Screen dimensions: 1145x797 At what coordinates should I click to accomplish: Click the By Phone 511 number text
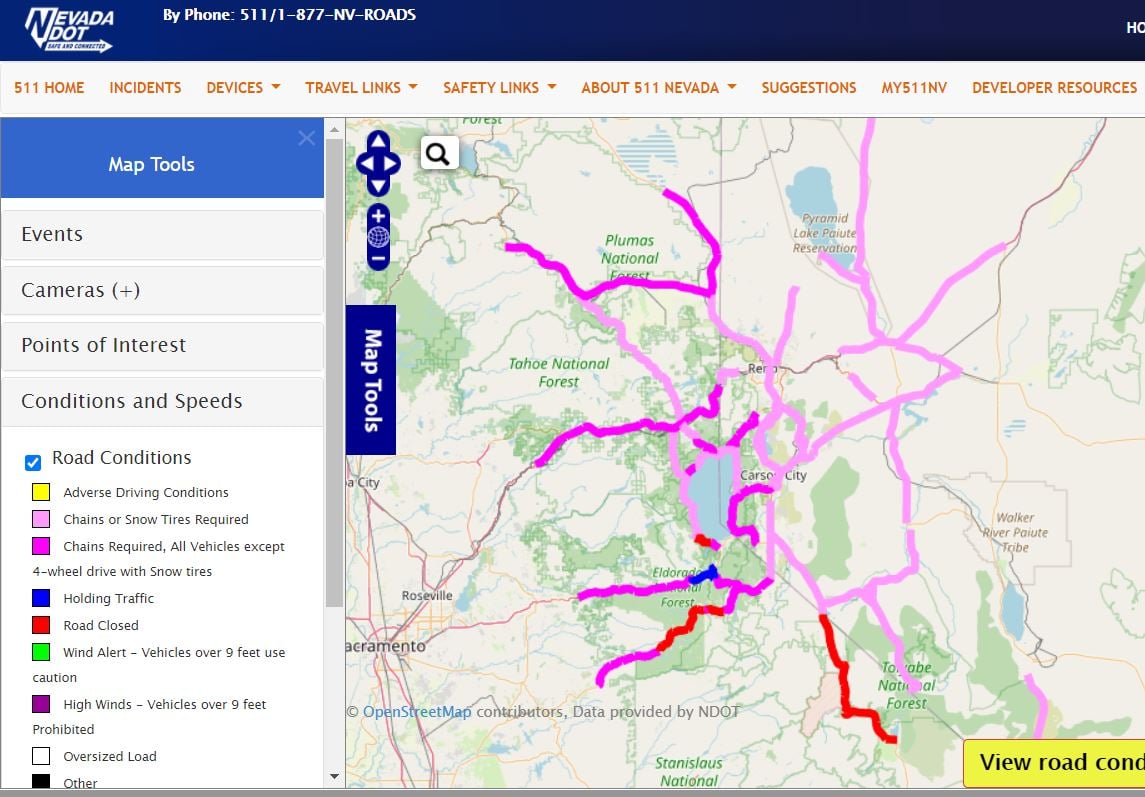click(289, 15)
